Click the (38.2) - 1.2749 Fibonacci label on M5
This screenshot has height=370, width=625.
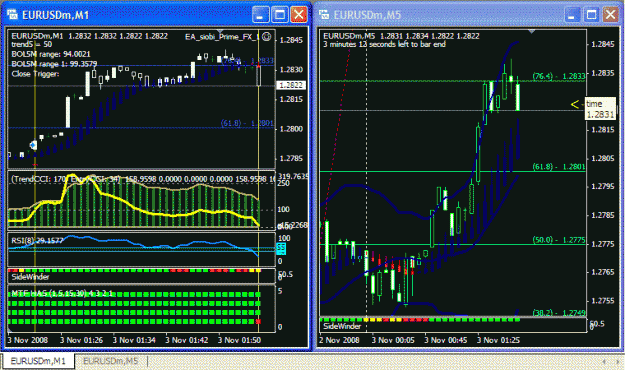pyautogui.click(x=559, y=313)
